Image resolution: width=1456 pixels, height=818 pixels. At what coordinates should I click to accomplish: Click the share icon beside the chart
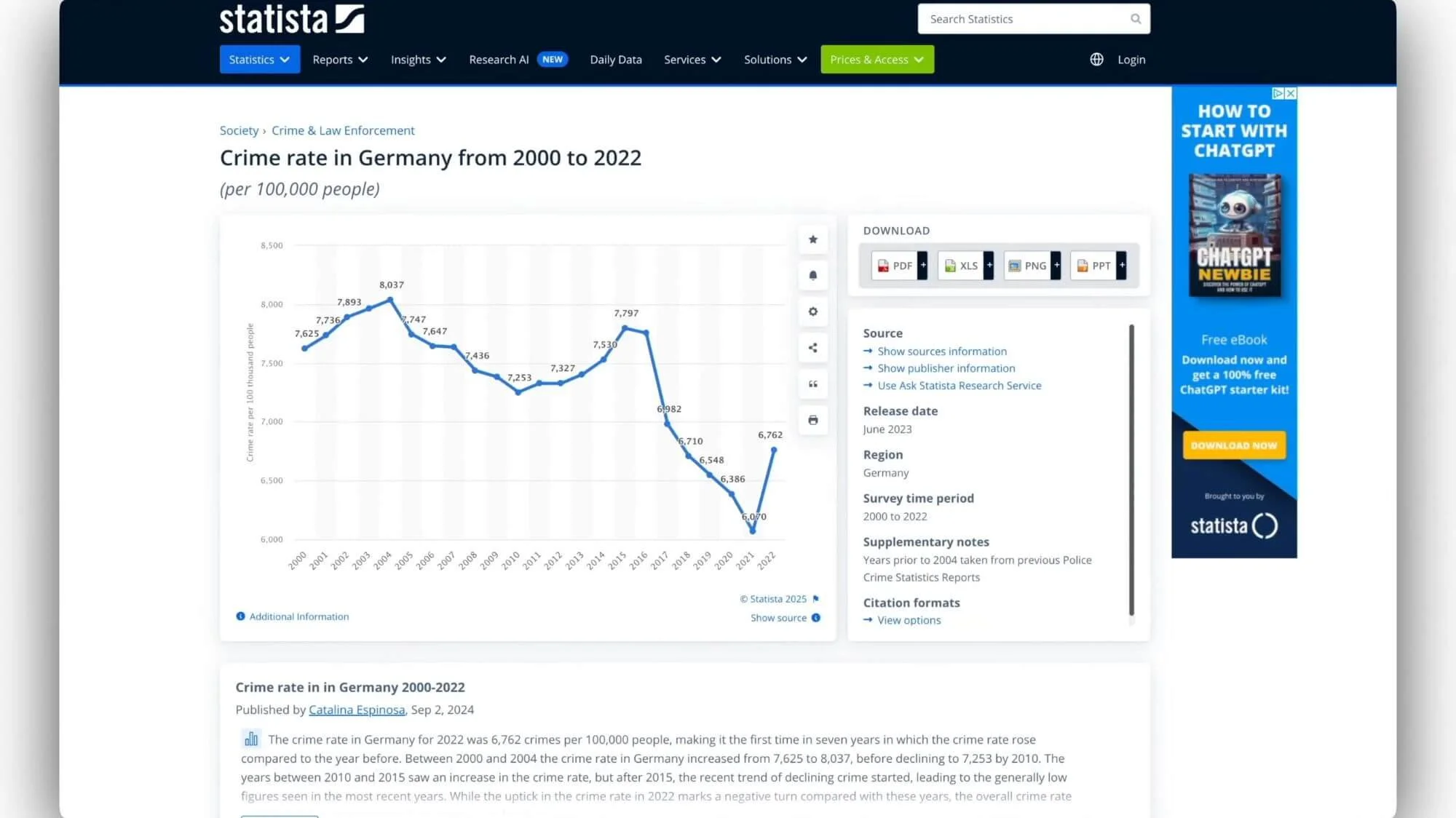[813, 348]
